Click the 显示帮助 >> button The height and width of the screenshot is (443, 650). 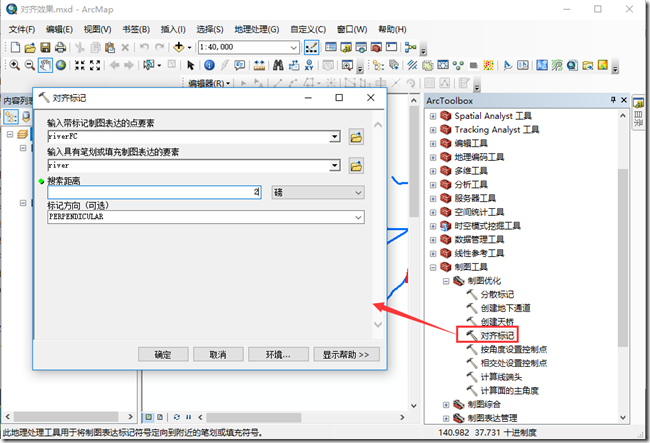click(x=346, y=355)
